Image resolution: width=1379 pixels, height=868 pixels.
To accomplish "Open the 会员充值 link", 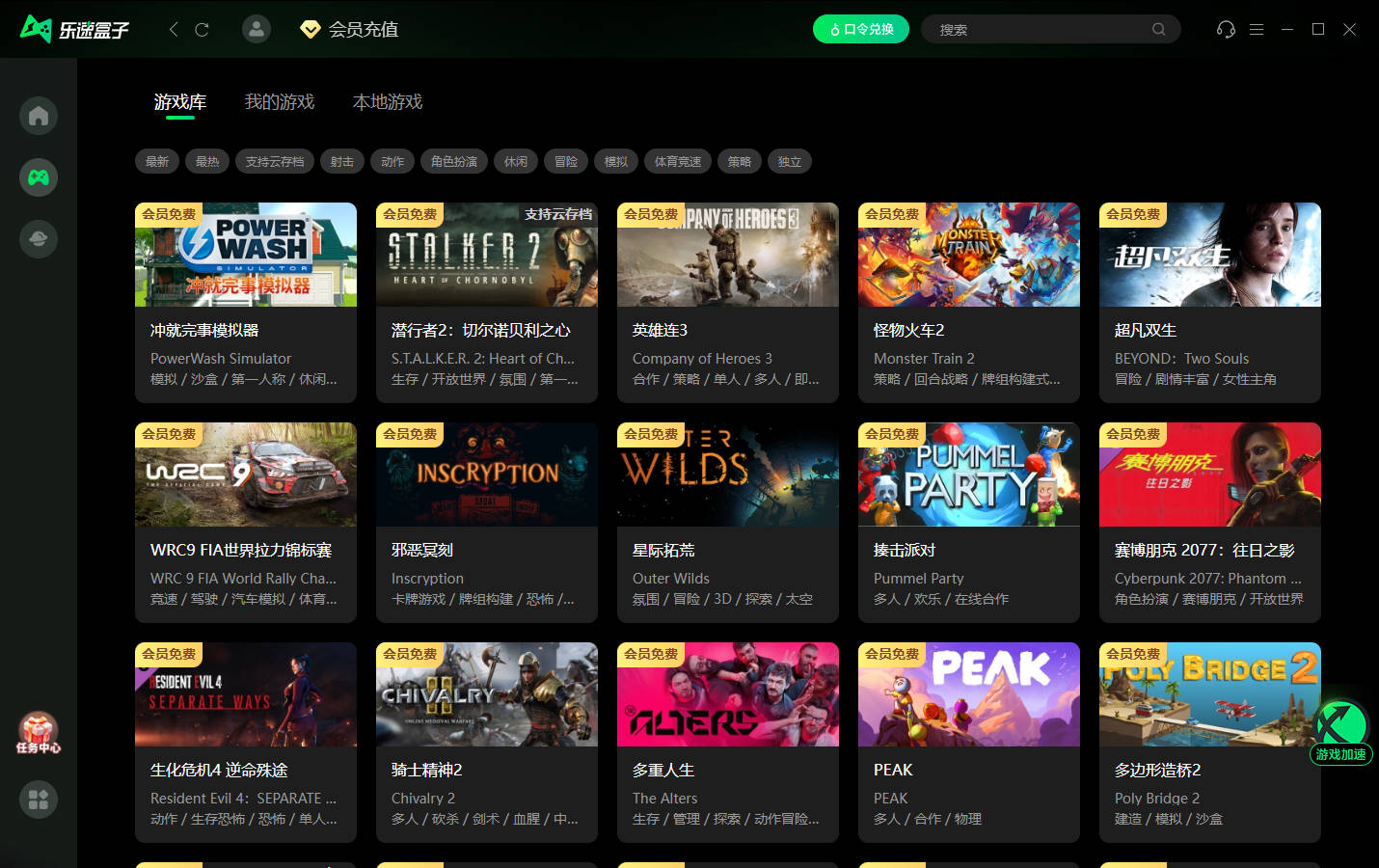I will [x=364, y=30].
